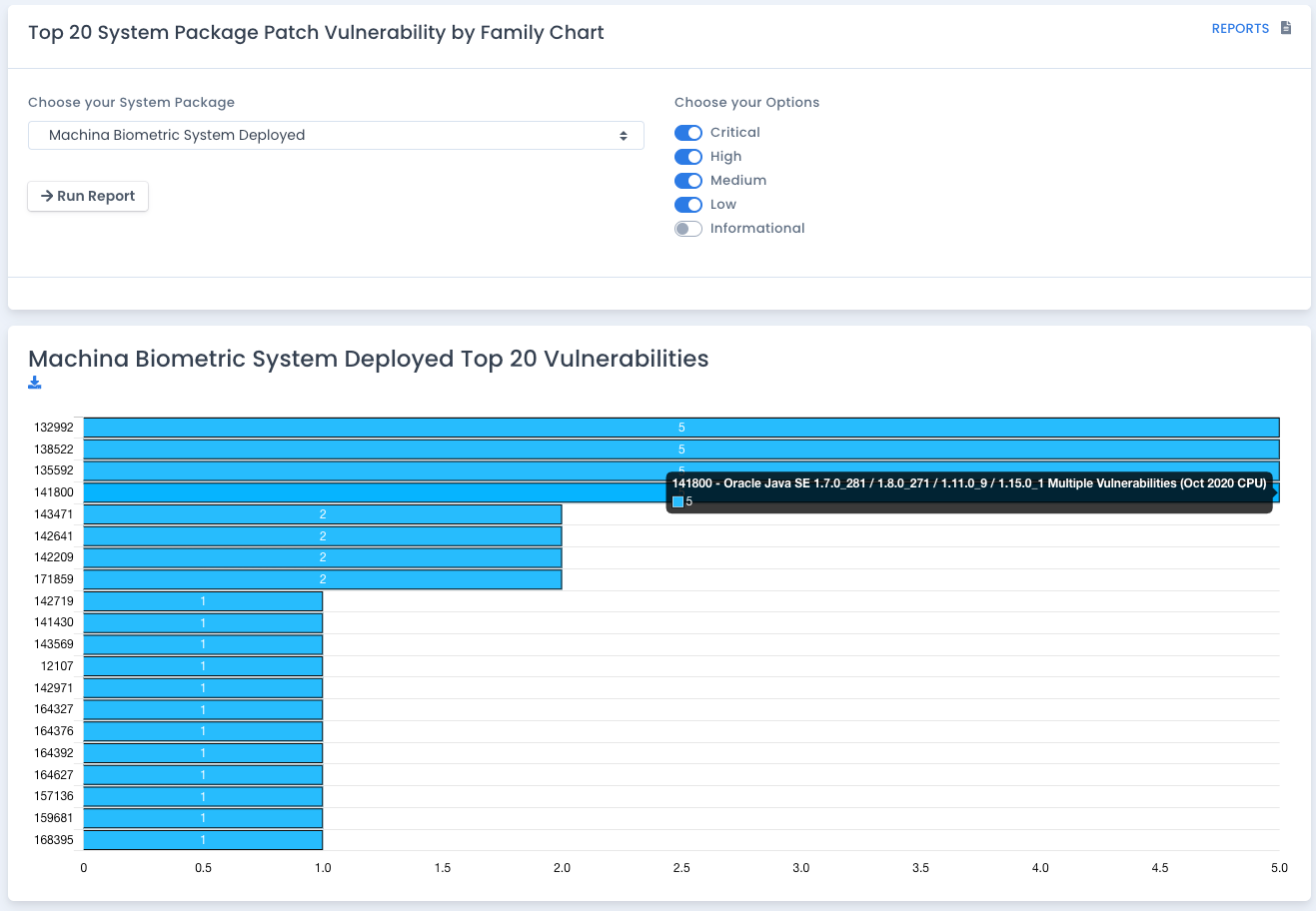Viewport: 1316px width, 911px height.
Task: Click the bar for plugin 143569
Action: 203,644
